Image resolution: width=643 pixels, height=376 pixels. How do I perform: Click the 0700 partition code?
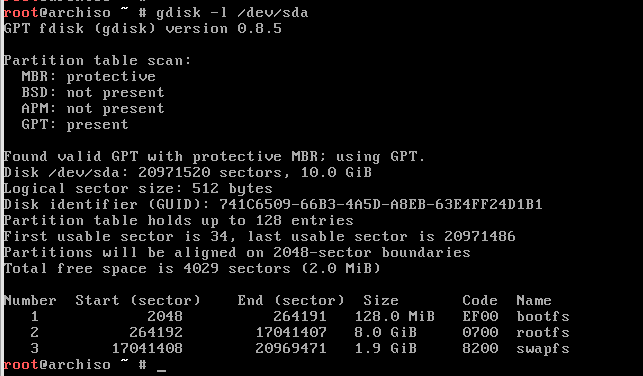point(480,332)
